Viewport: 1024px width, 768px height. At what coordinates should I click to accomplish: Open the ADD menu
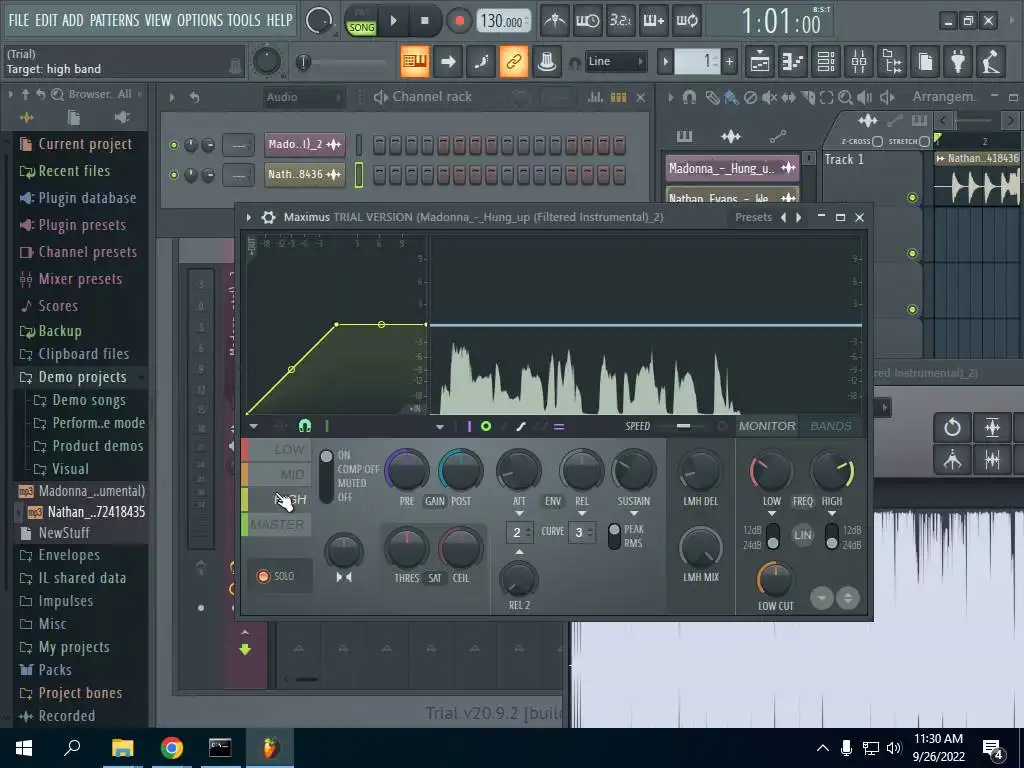point(72,20)
